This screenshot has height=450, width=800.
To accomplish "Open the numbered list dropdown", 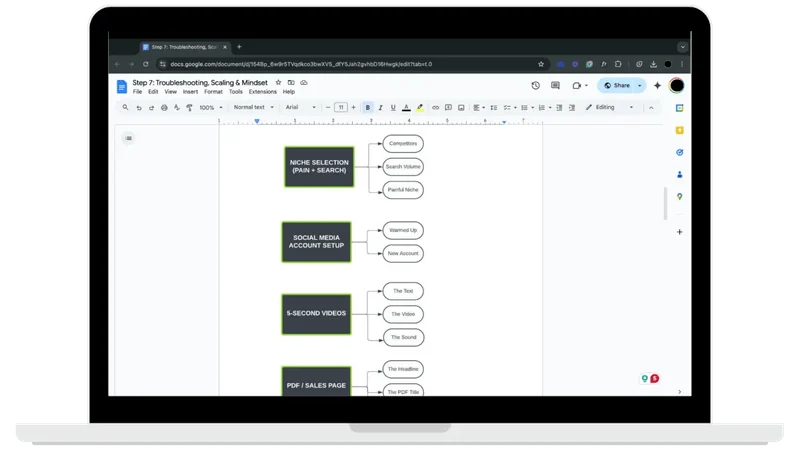I will (x=544, y=108).
